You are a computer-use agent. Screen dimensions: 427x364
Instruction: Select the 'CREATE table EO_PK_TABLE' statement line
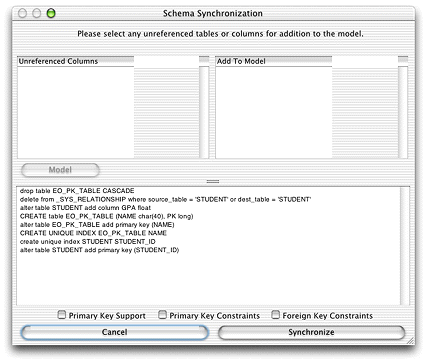tap(106, 216)
